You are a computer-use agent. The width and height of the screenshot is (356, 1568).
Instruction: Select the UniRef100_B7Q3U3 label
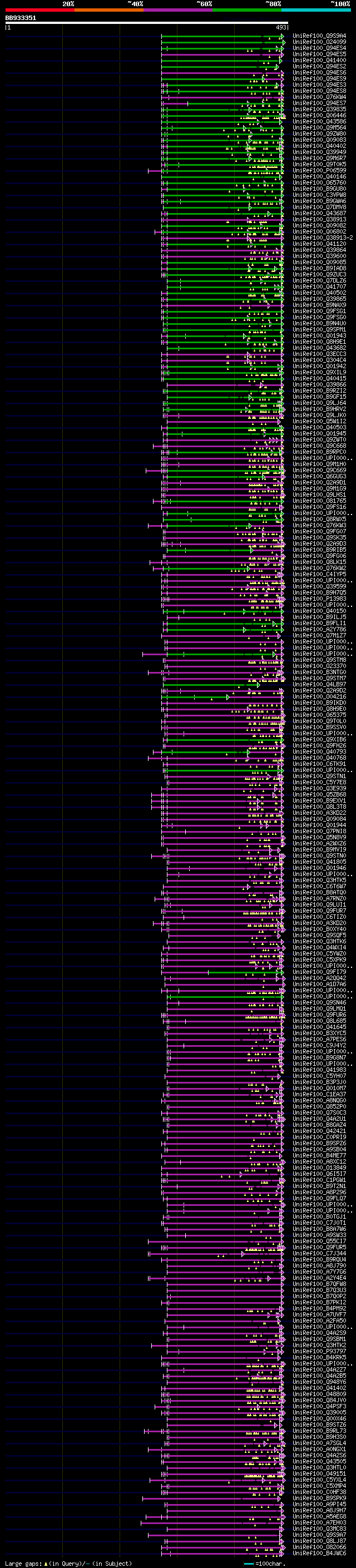coord(319,1290)
